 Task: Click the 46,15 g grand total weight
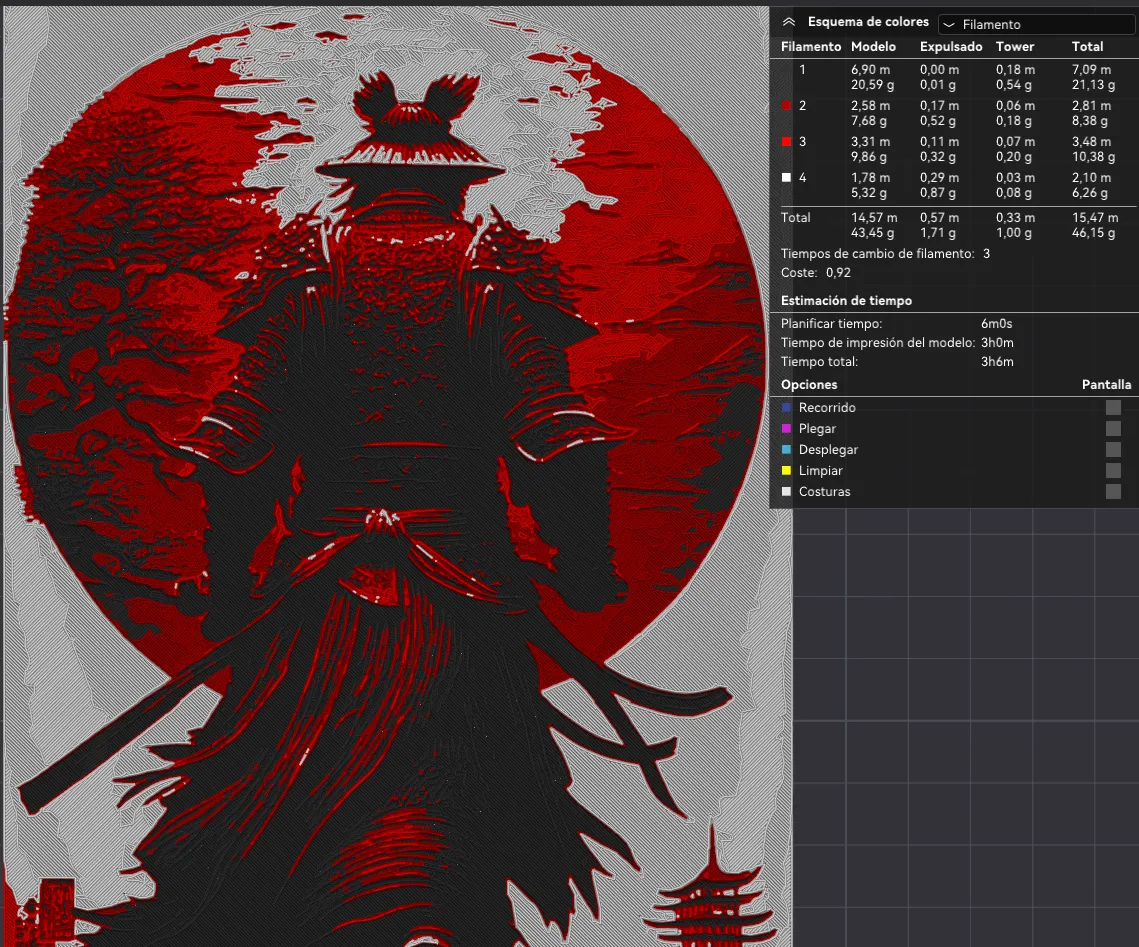click(1093, 233)
